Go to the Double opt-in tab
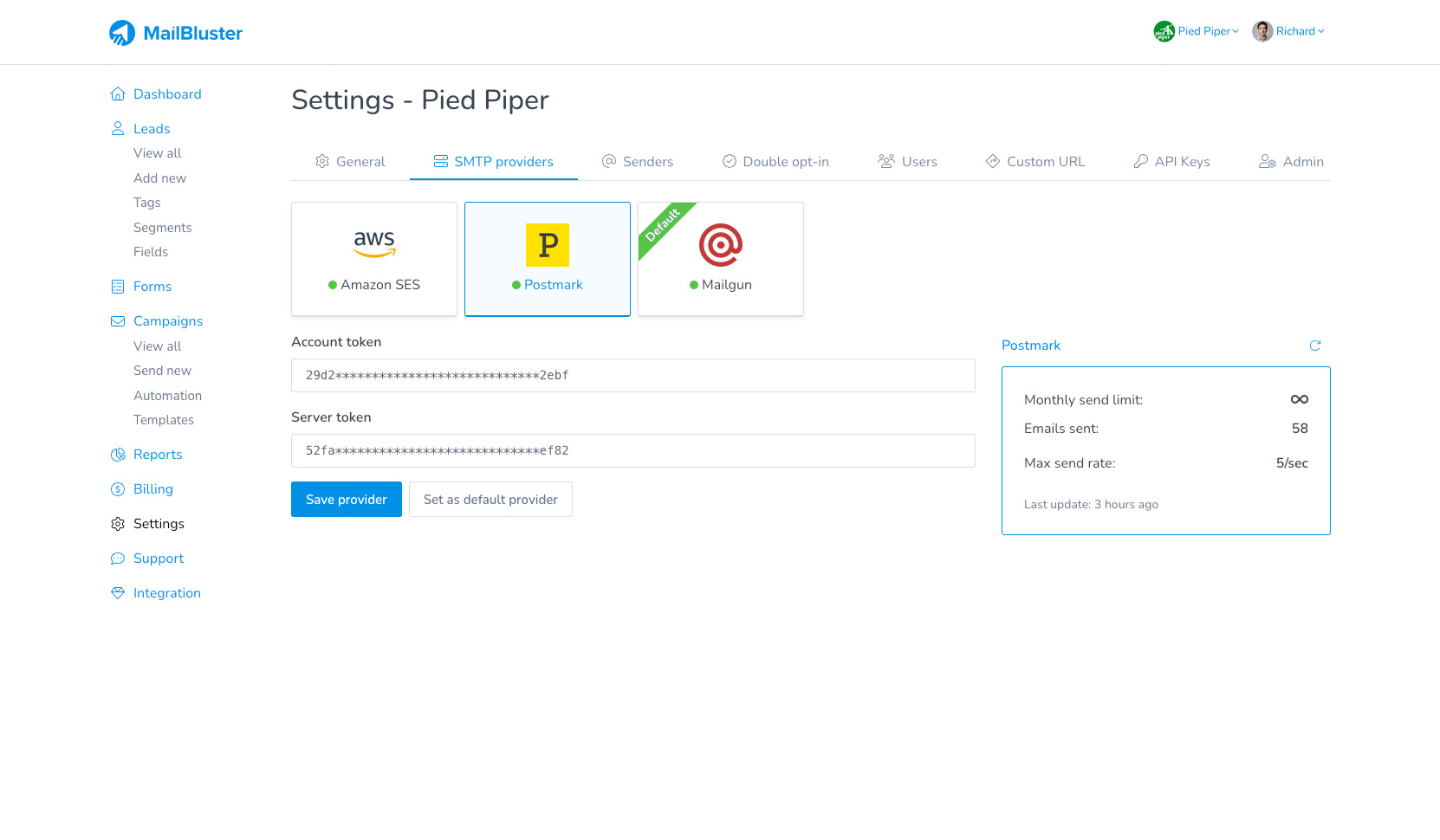Image resolution: width=1440 pixels, height=840 pixels. [775, 161]
